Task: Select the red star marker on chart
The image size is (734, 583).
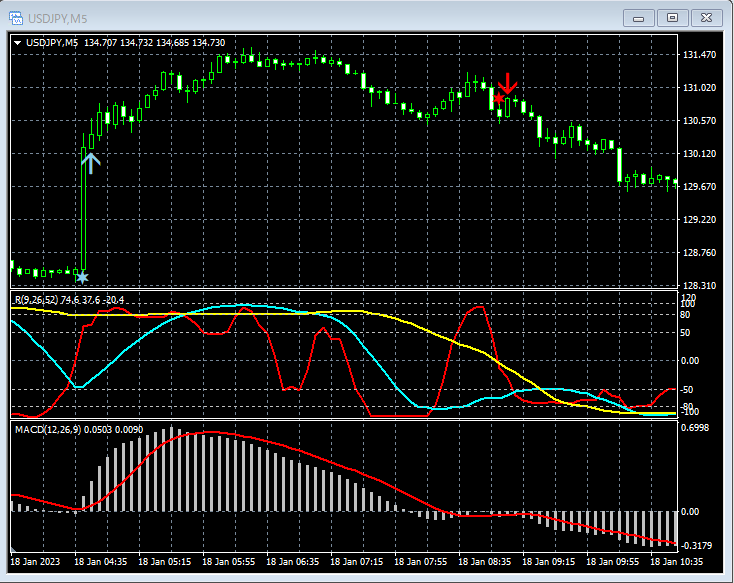Action: 498,99
